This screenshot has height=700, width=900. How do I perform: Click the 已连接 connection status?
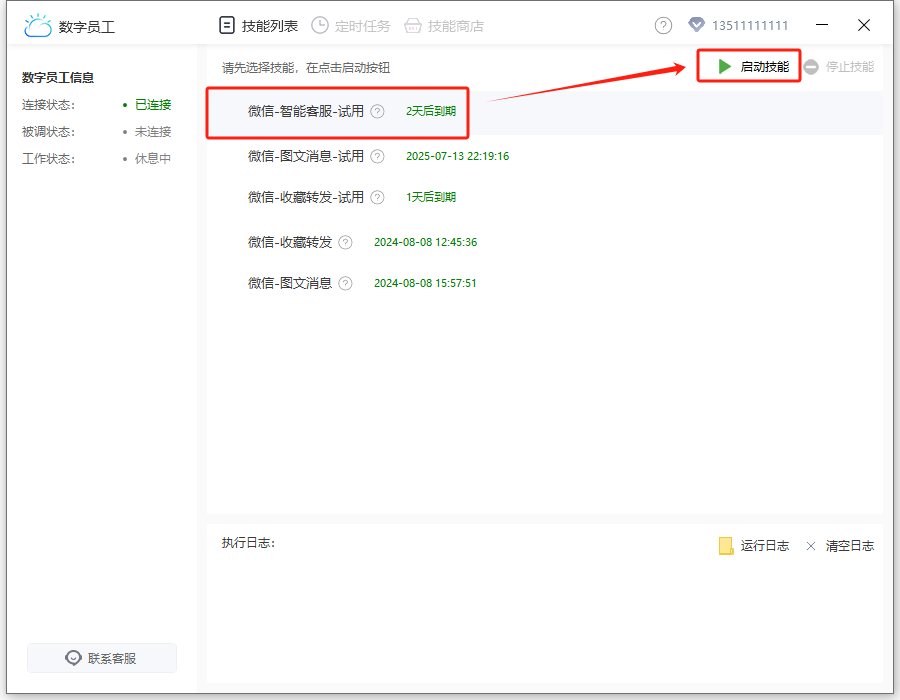point(153,105)
